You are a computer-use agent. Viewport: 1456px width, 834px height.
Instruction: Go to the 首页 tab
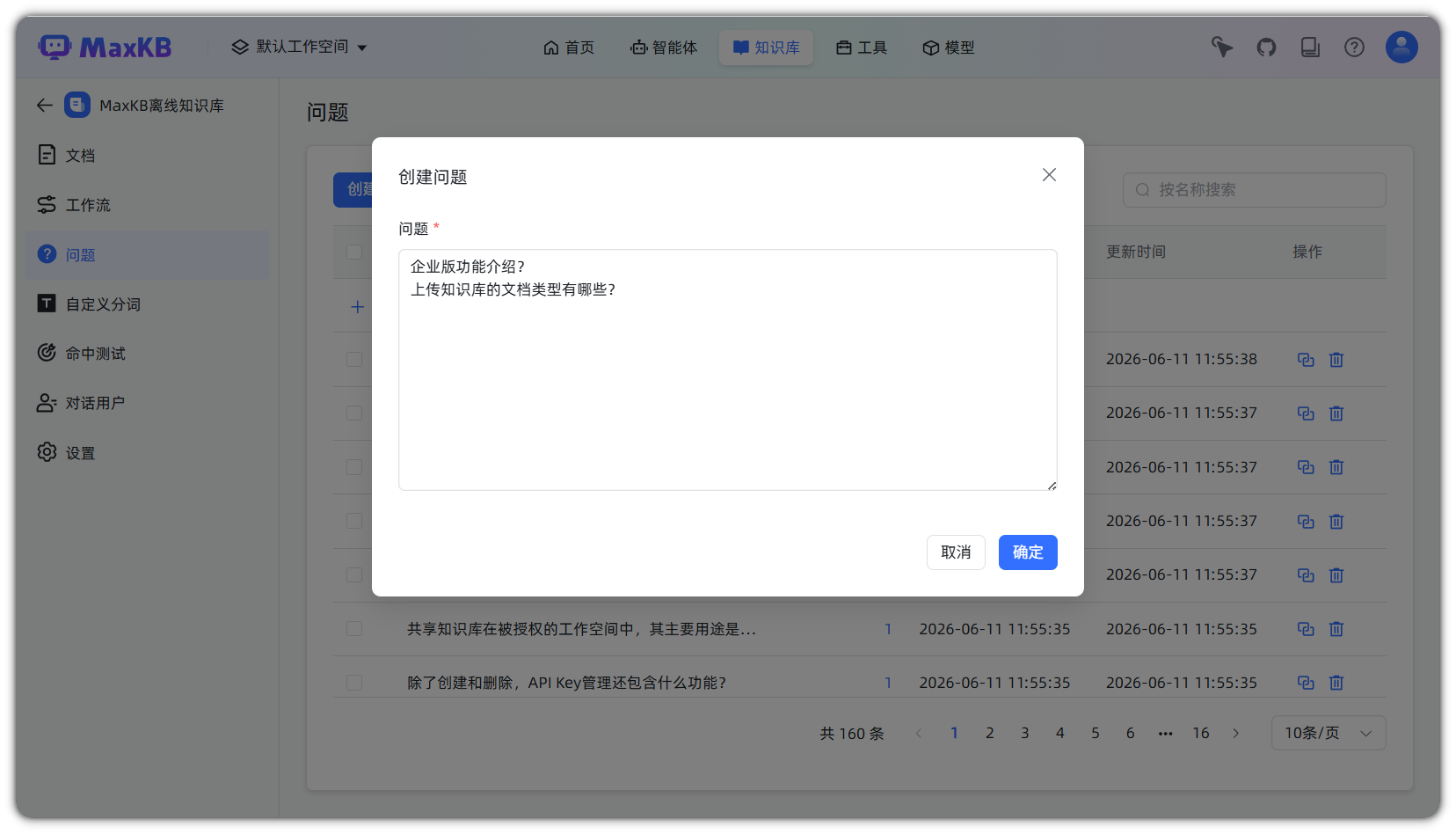569,48
